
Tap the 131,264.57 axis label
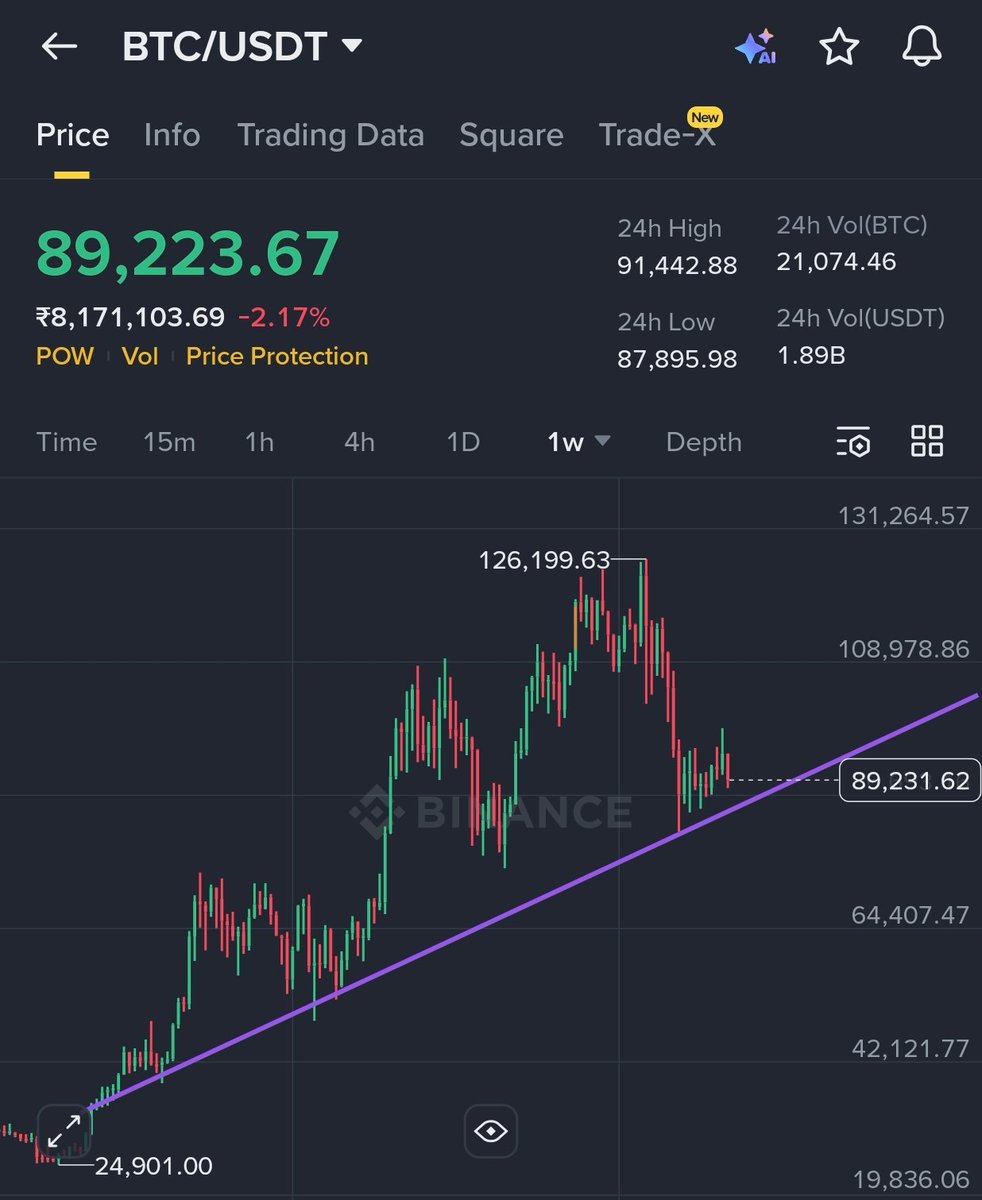[904, 516]
